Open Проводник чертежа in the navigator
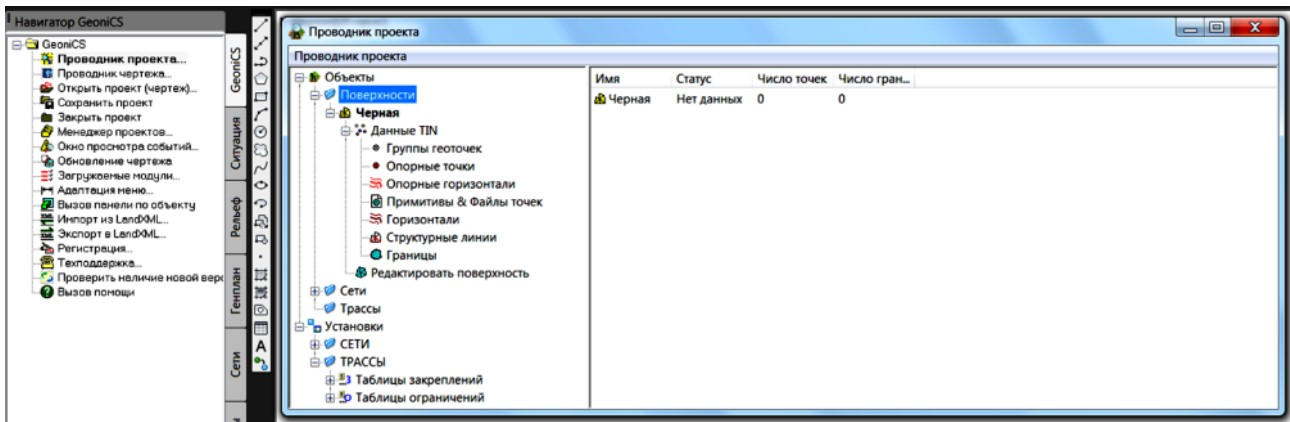The image size is (1290, 422). click(x=114, y=74)
